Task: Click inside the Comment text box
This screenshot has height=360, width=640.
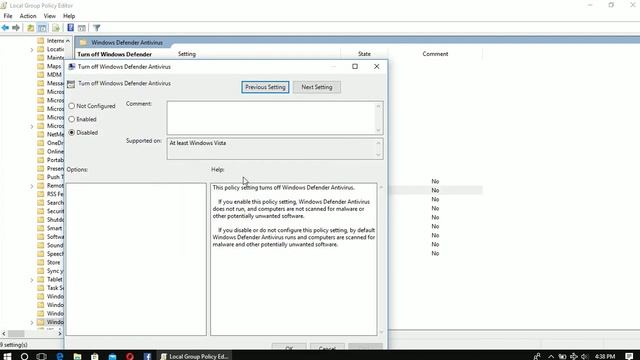Action: tap(271, 118)
